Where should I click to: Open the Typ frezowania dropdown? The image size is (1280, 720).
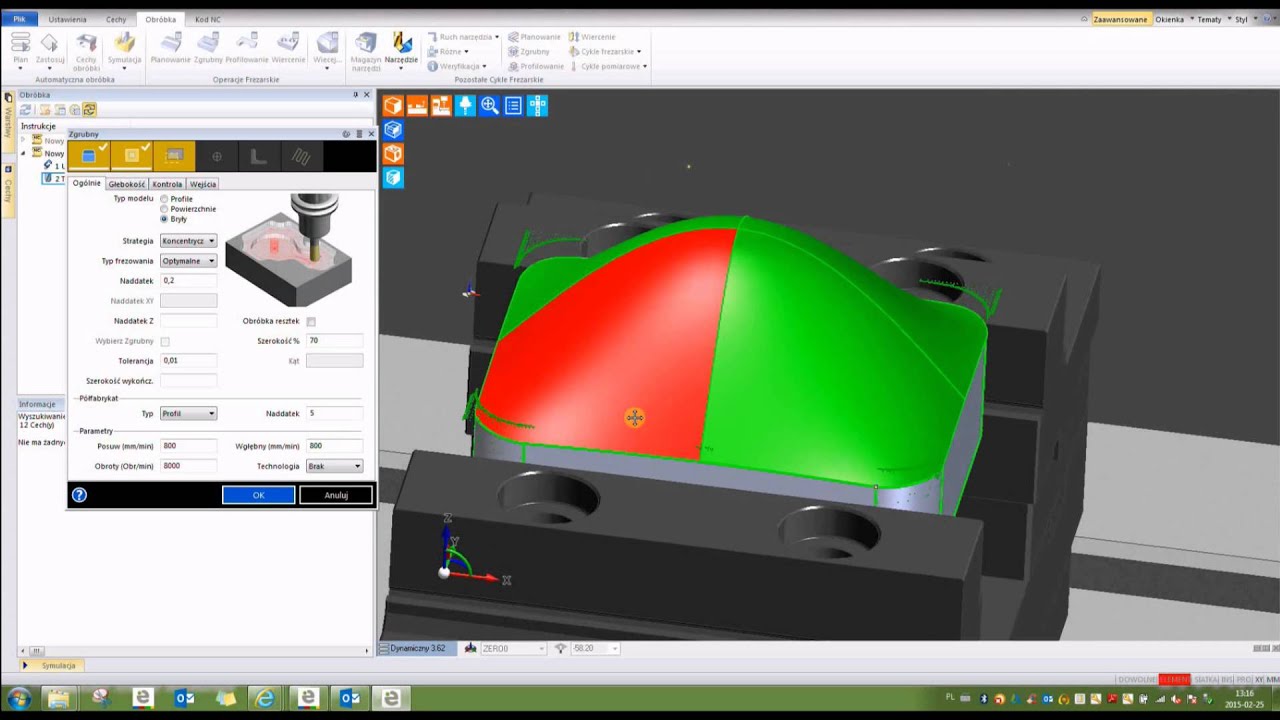coord(189,261)
